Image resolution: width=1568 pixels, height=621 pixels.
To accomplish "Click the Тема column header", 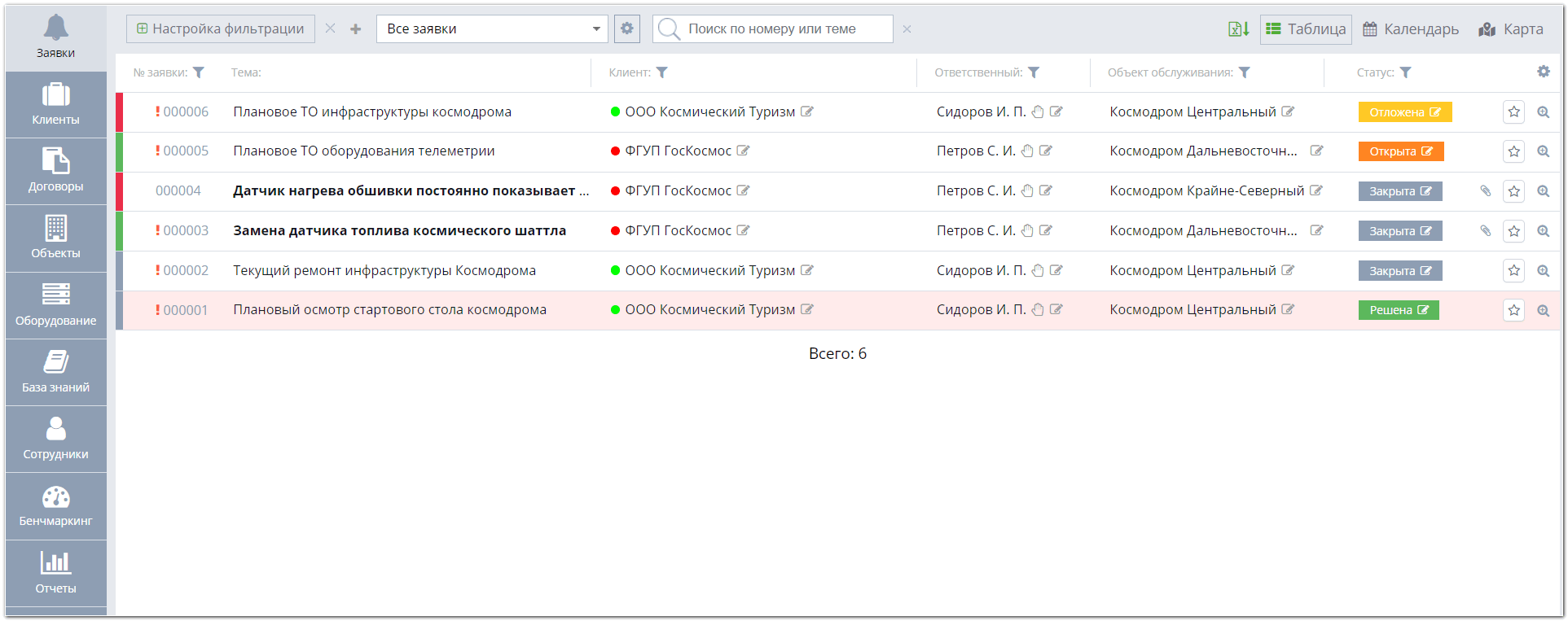I will pos(246,72).
